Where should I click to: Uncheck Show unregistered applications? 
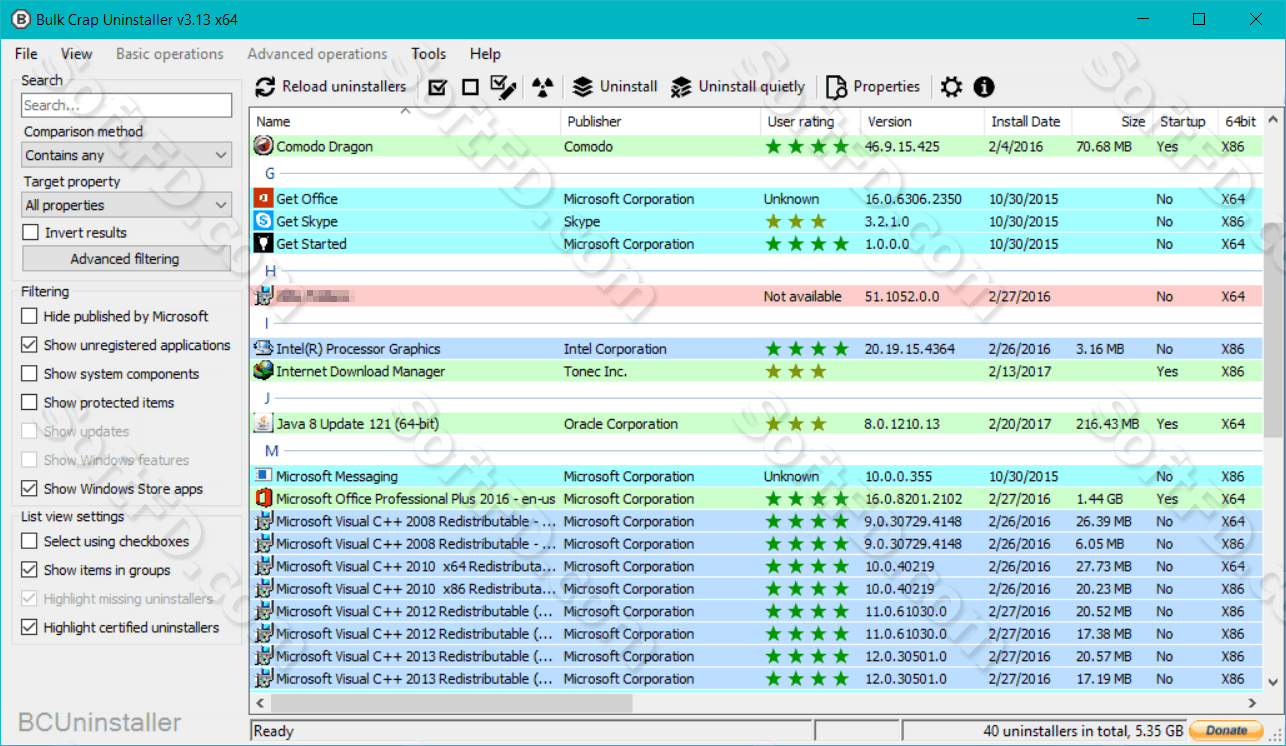(x=29, y=345)
